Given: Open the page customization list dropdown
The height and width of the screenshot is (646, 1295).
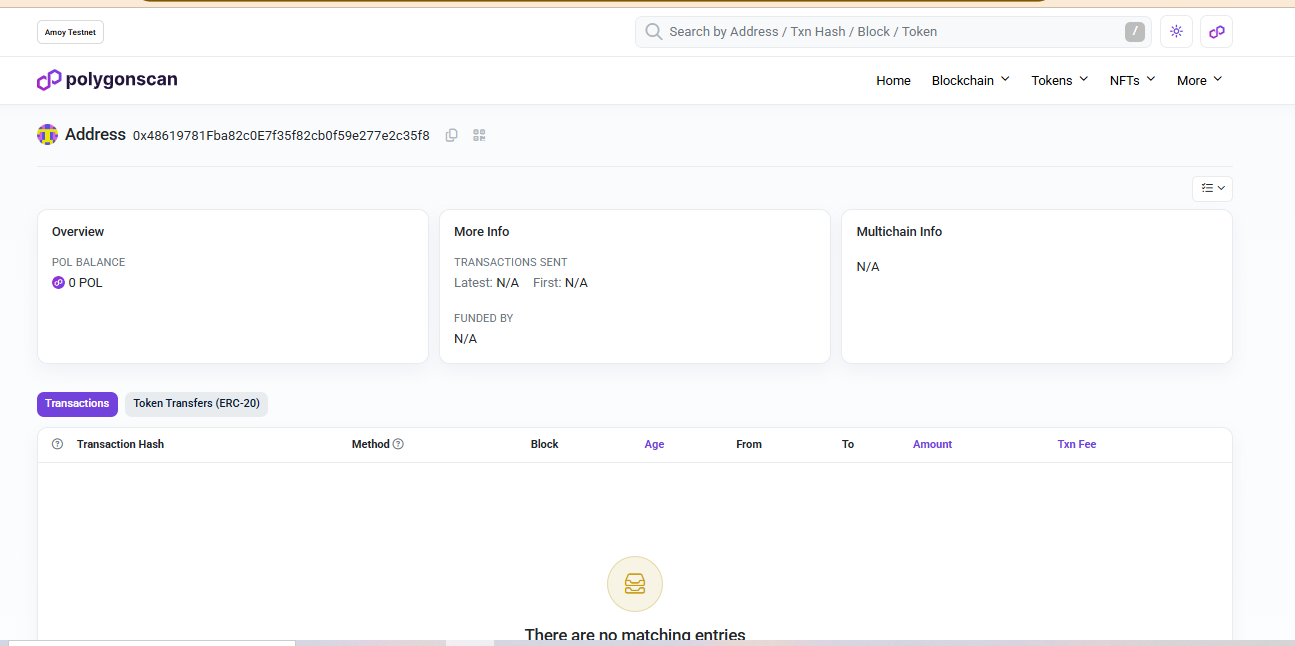Looking at the screenshot, I should pyautogui.click(x=1212, y=188).
